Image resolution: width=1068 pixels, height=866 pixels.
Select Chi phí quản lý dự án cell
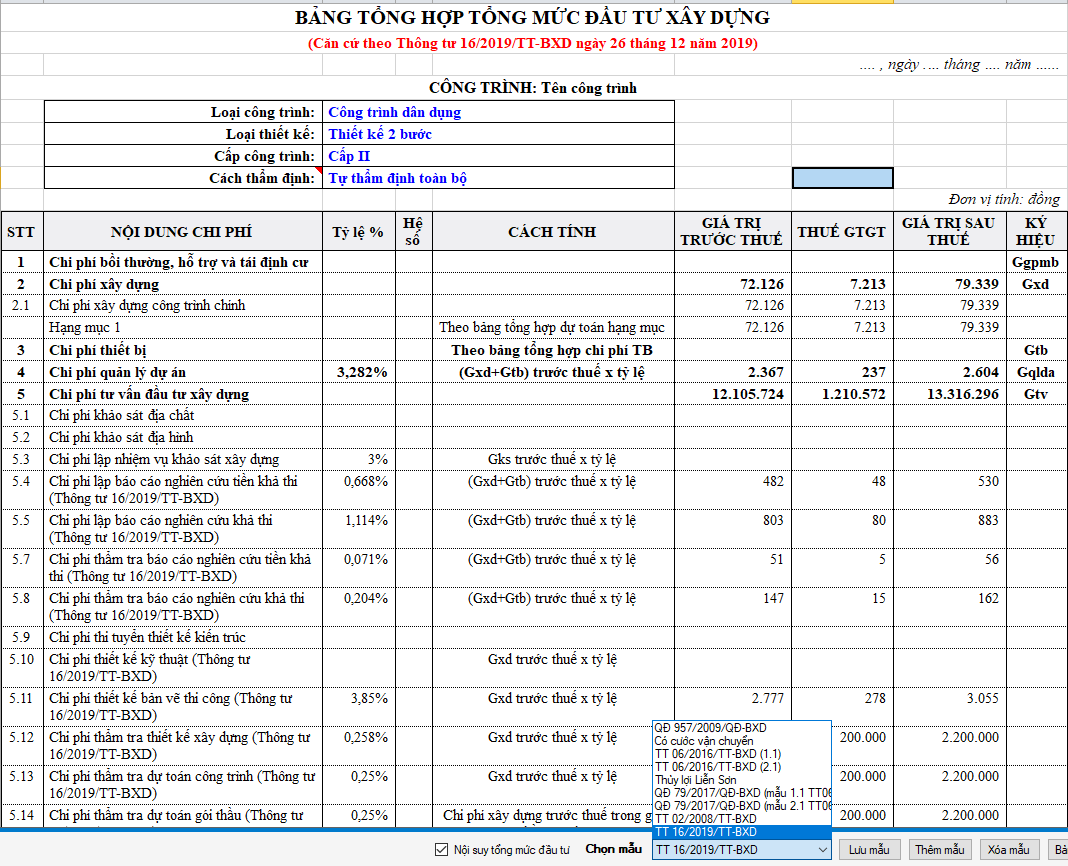(x=183, y=373)
